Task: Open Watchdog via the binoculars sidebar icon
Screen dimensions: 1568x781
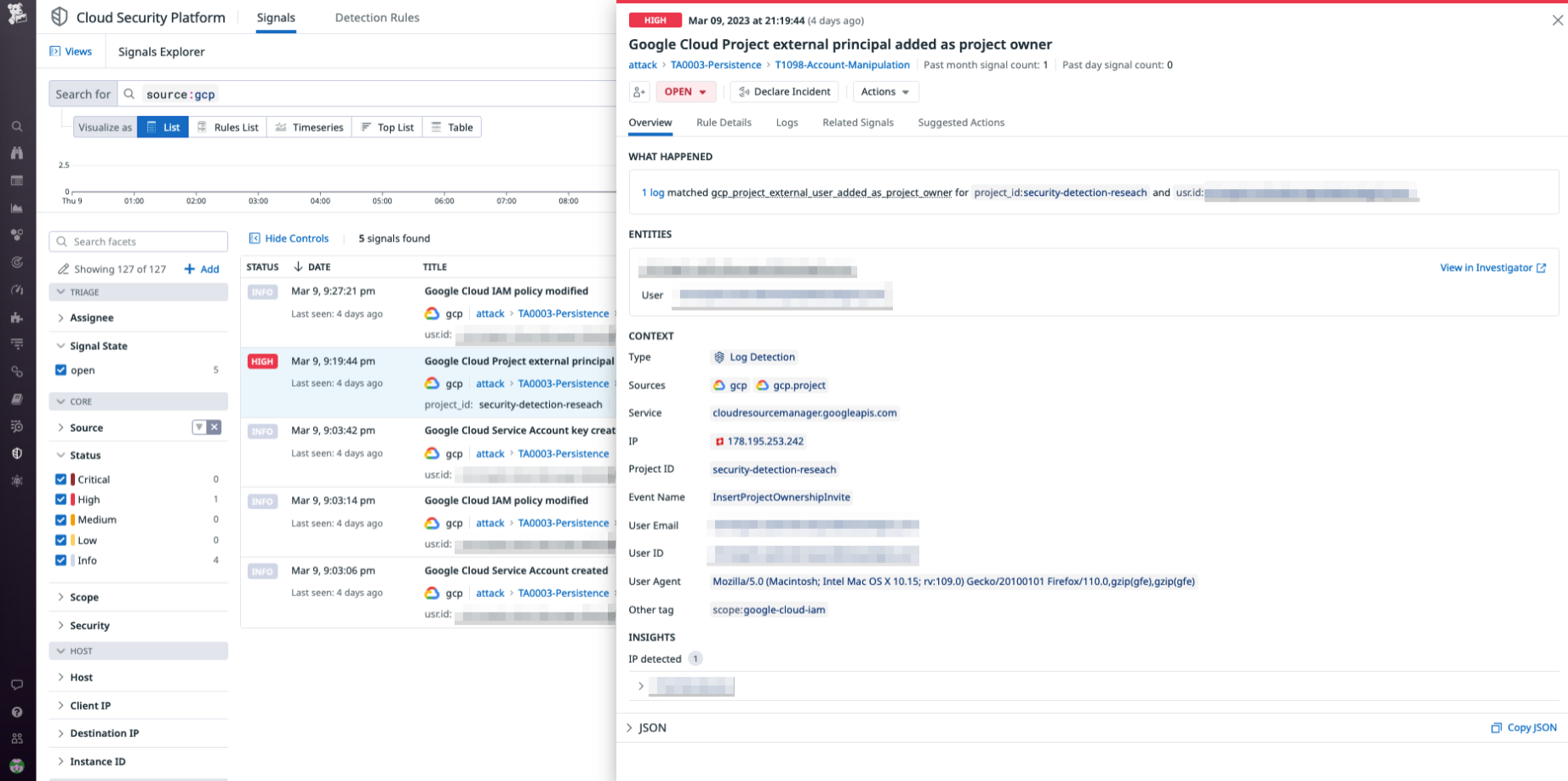Action: tap(17, 155)
